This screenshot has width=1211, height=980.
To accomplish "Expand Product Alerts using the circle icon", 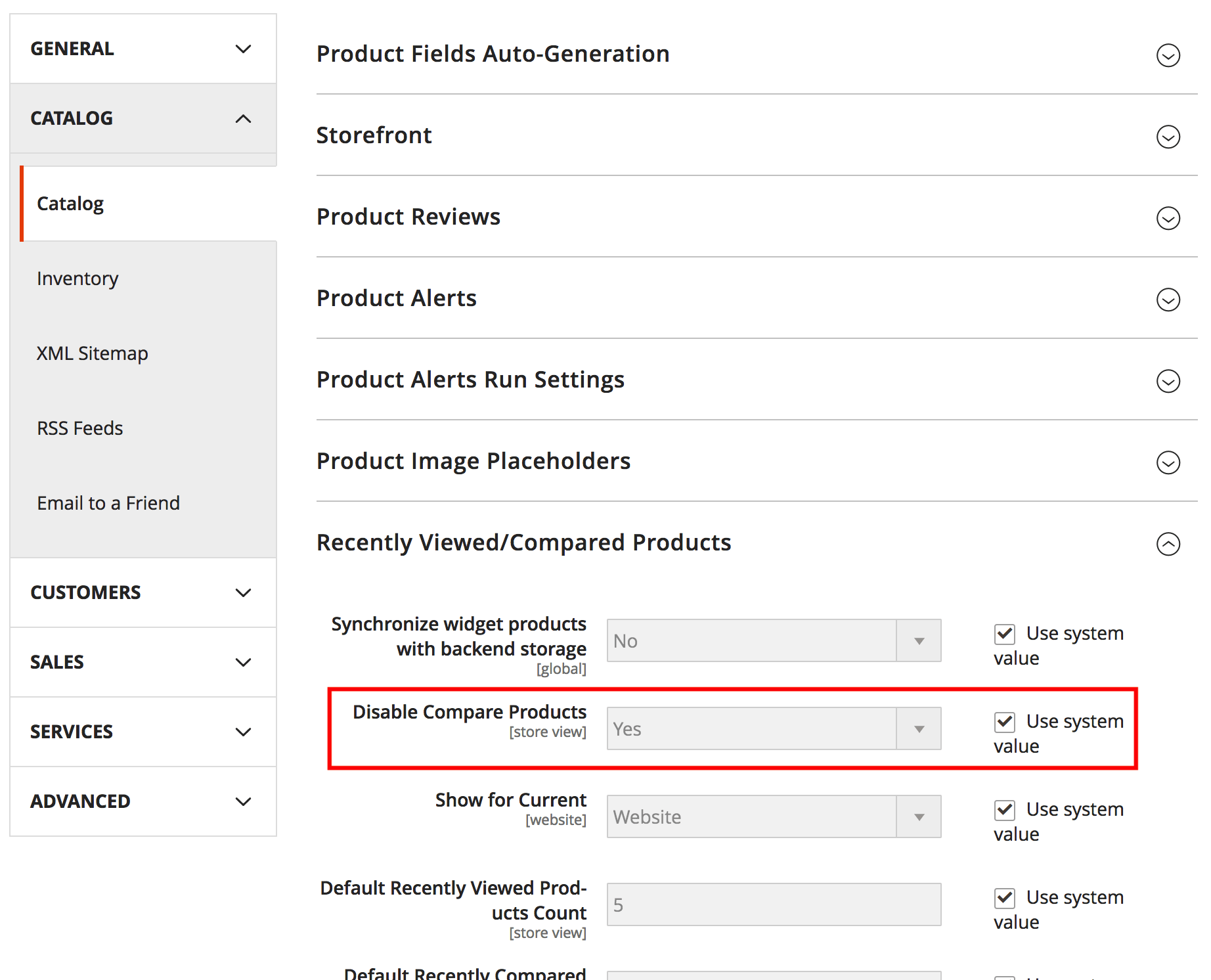I will 1168,300.
